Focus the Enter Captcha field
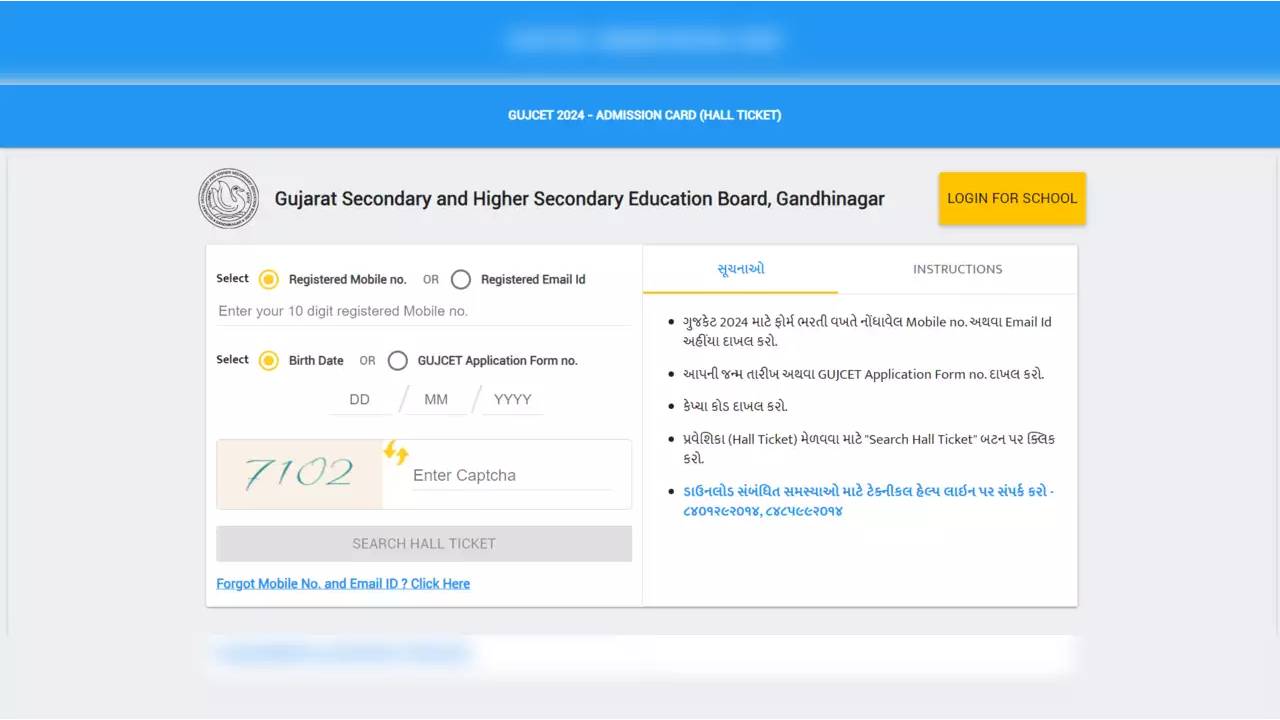This screenshot has height=720, width=1280. point(512,475)
